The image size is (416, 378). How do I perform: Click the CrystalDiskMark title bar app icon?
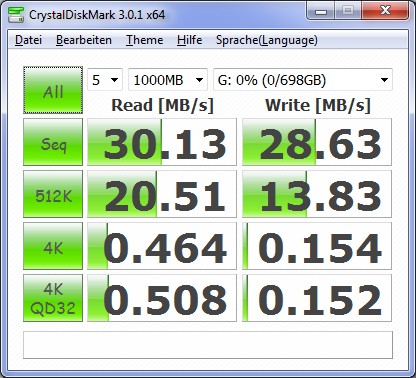click(16, 14)
